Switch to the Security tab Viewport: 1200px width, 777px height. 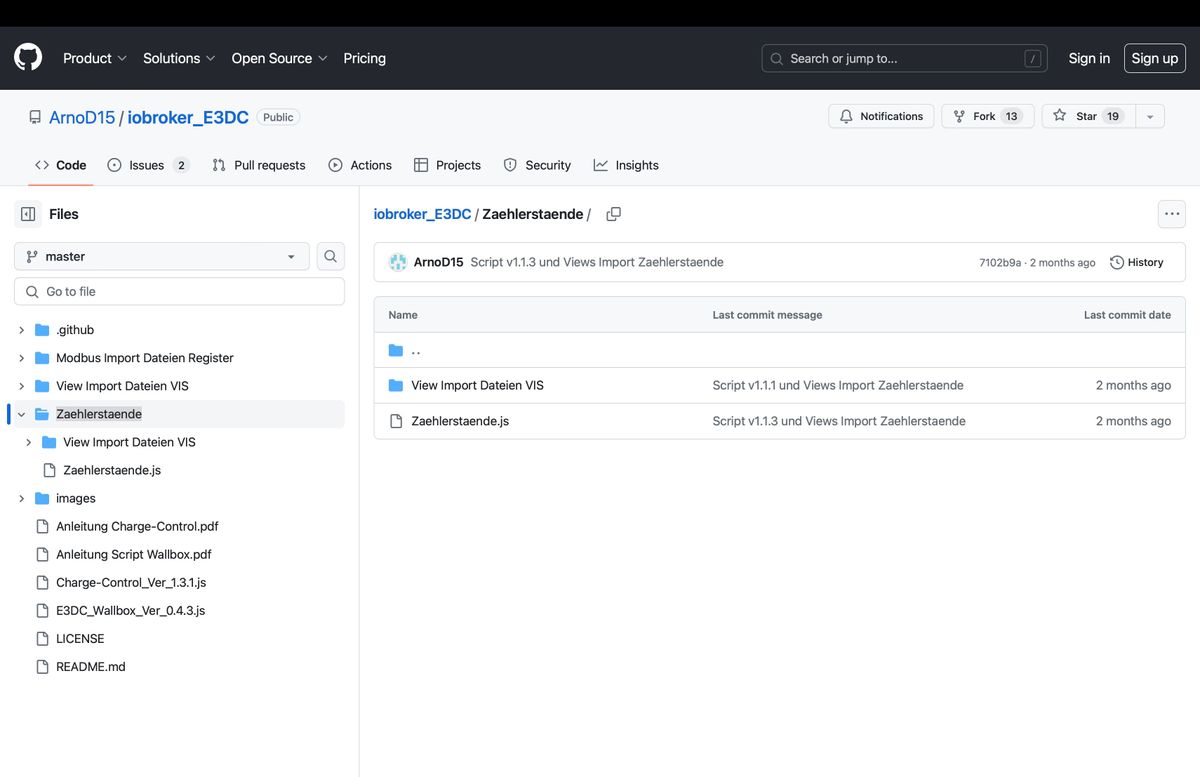point(537,165)
